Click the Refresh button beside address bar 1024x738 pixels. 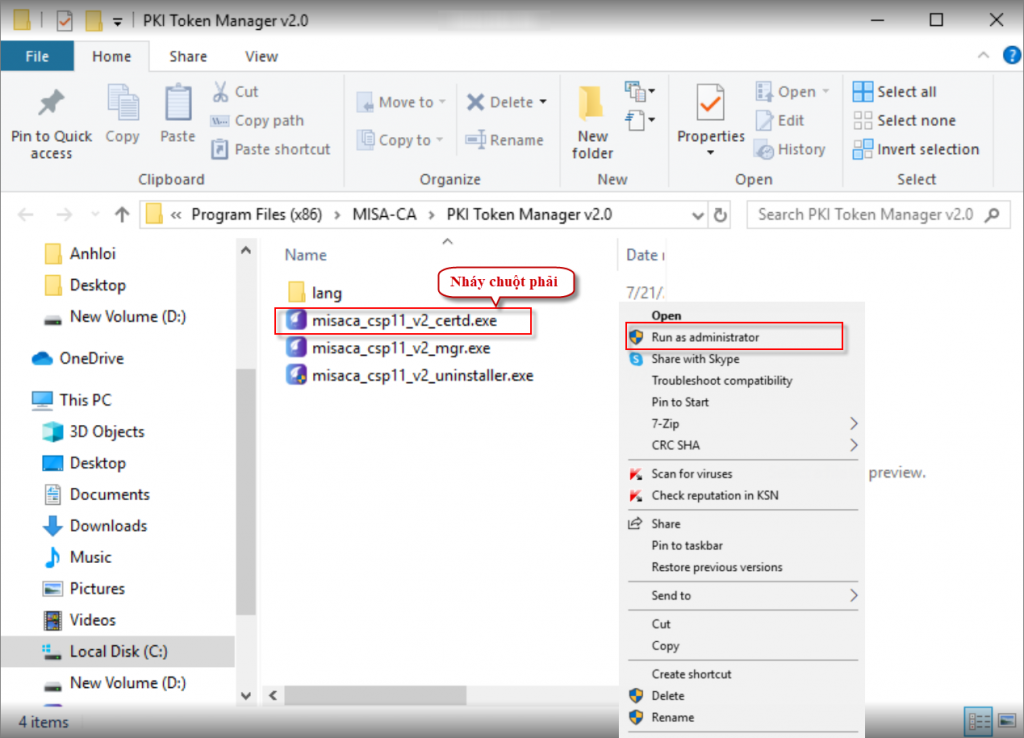coord(720,215)
